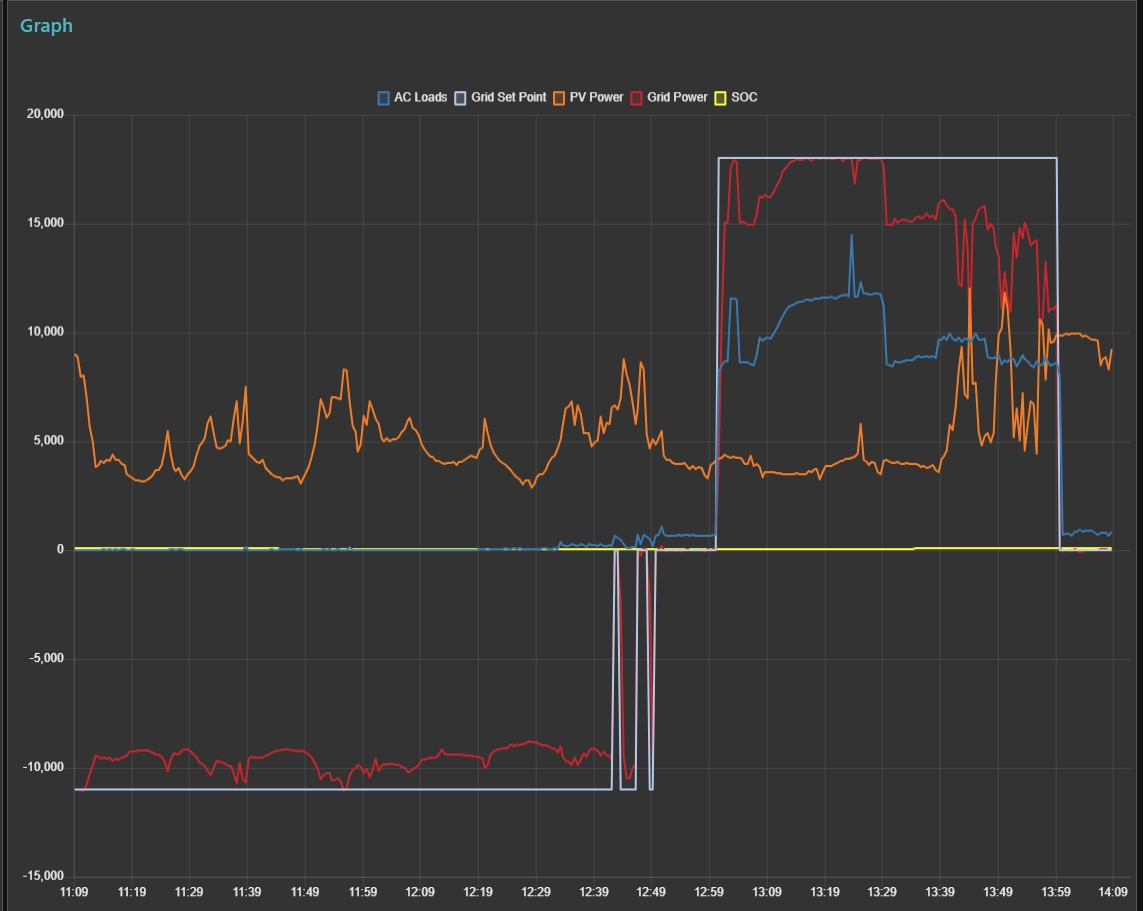The height and width of the screenshot is (911, 1143).
Task: Click the 11:29 time axis label
Action: click(x=189, y=892)
